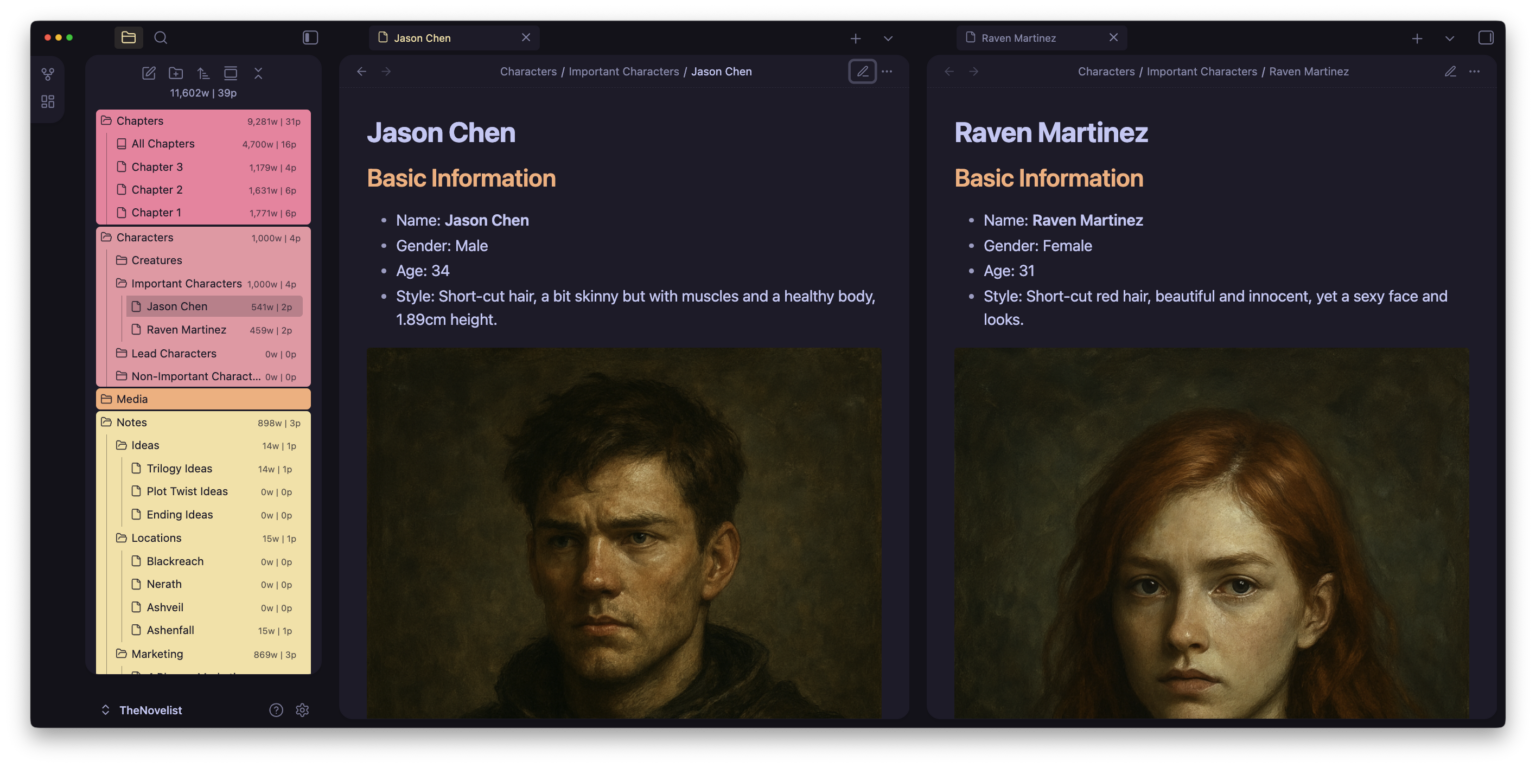Click the grid layout icon in the left rail

tap(47, 101)
